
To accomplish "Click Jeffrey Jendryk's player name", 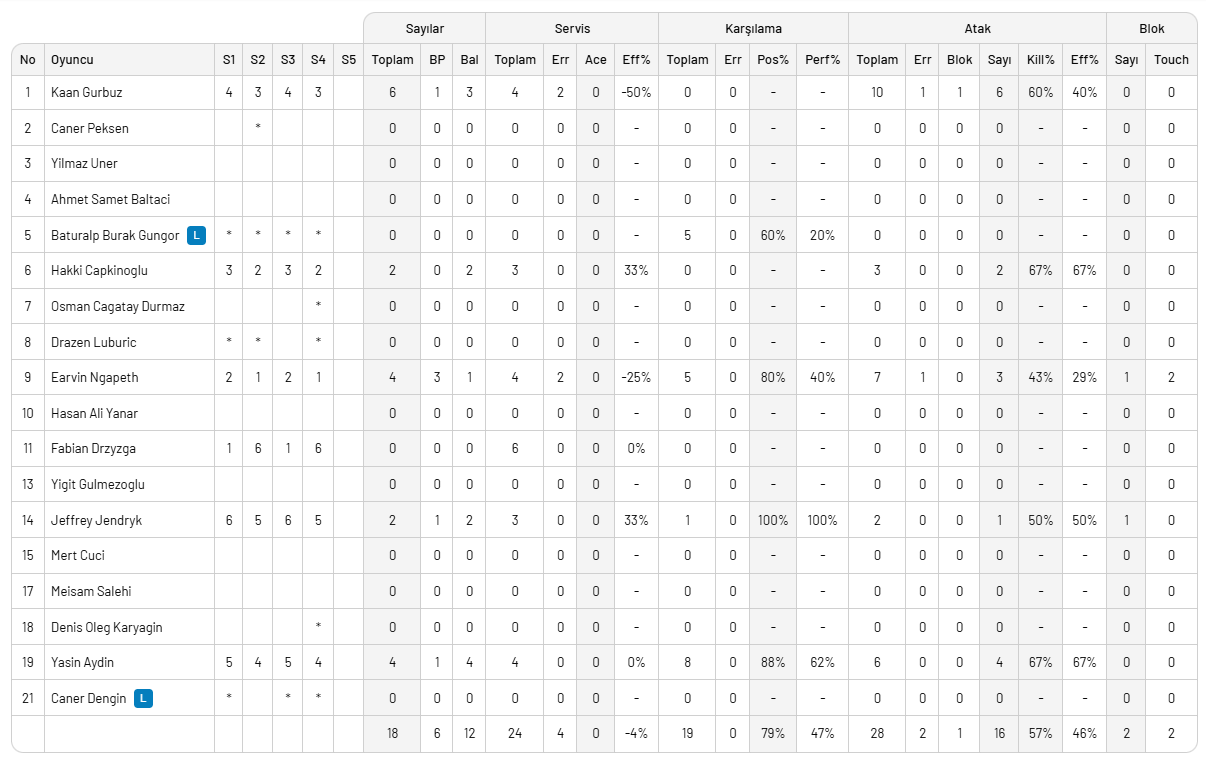I will tap(98, 520).
